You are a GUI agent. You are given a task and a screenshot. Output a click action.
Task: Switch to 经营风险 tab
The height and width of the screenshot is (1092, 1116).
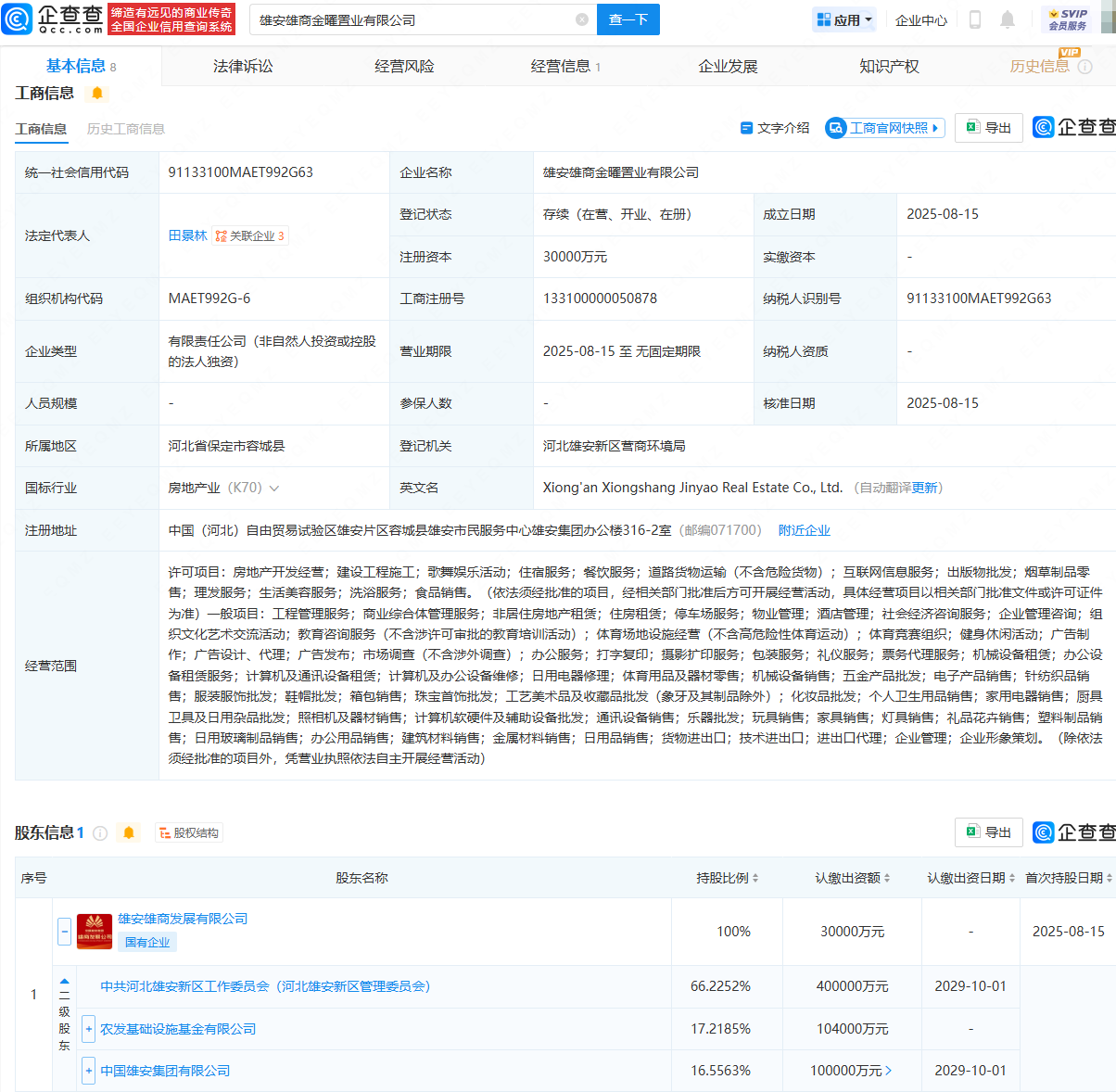click(404, 66)
